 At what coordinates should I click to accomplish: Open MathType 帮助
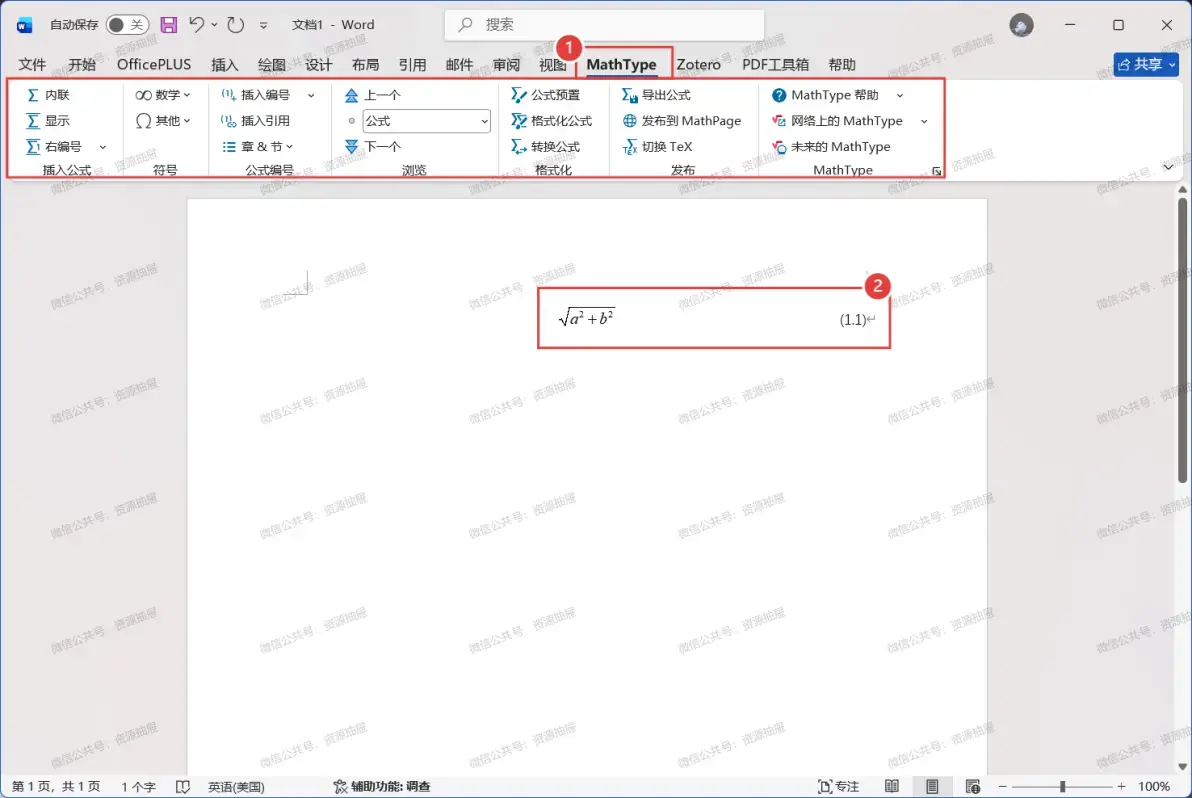pos(826,95)
